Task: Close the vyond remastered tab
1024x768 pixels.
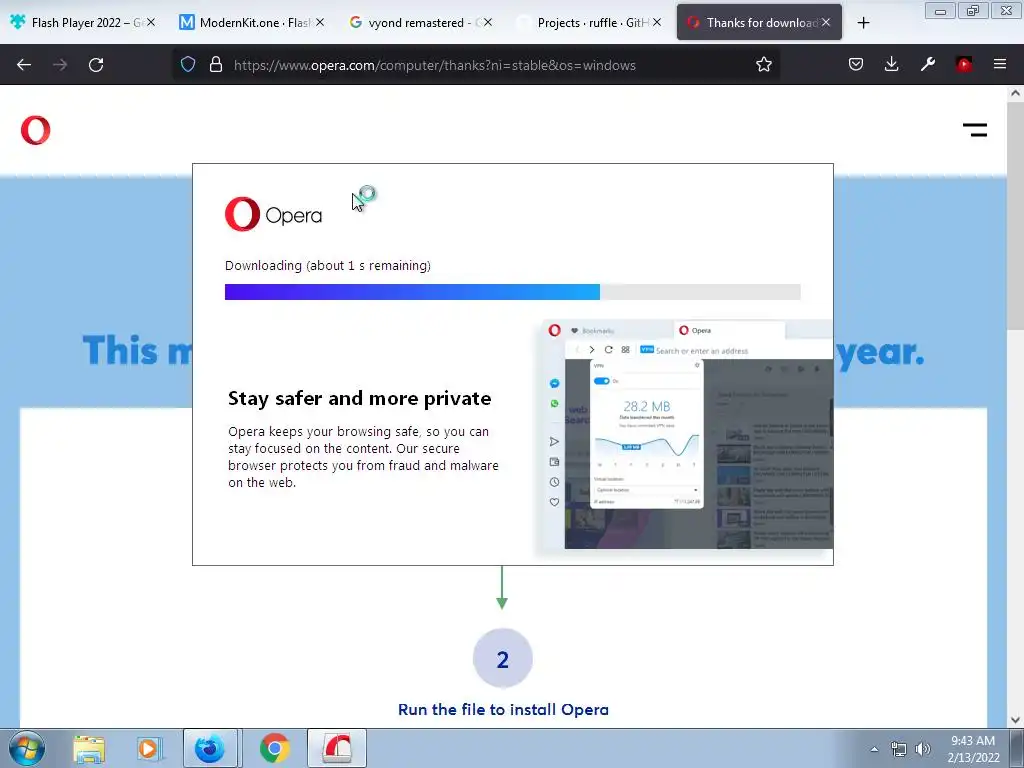Action: click(488, 23)
